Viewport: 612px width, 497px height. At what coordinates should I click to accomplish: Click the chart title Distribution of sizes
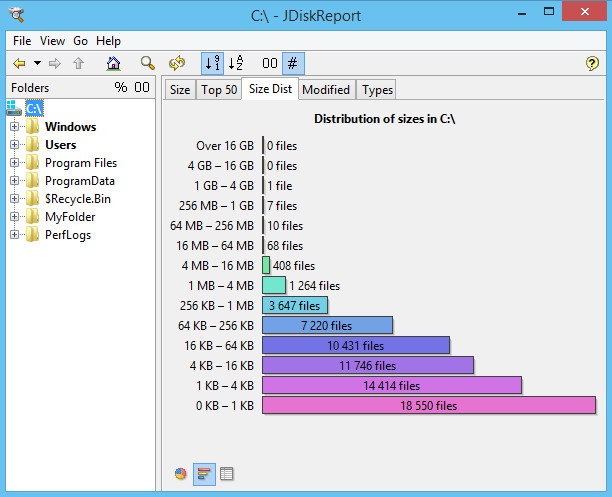[x=384, y=119]
